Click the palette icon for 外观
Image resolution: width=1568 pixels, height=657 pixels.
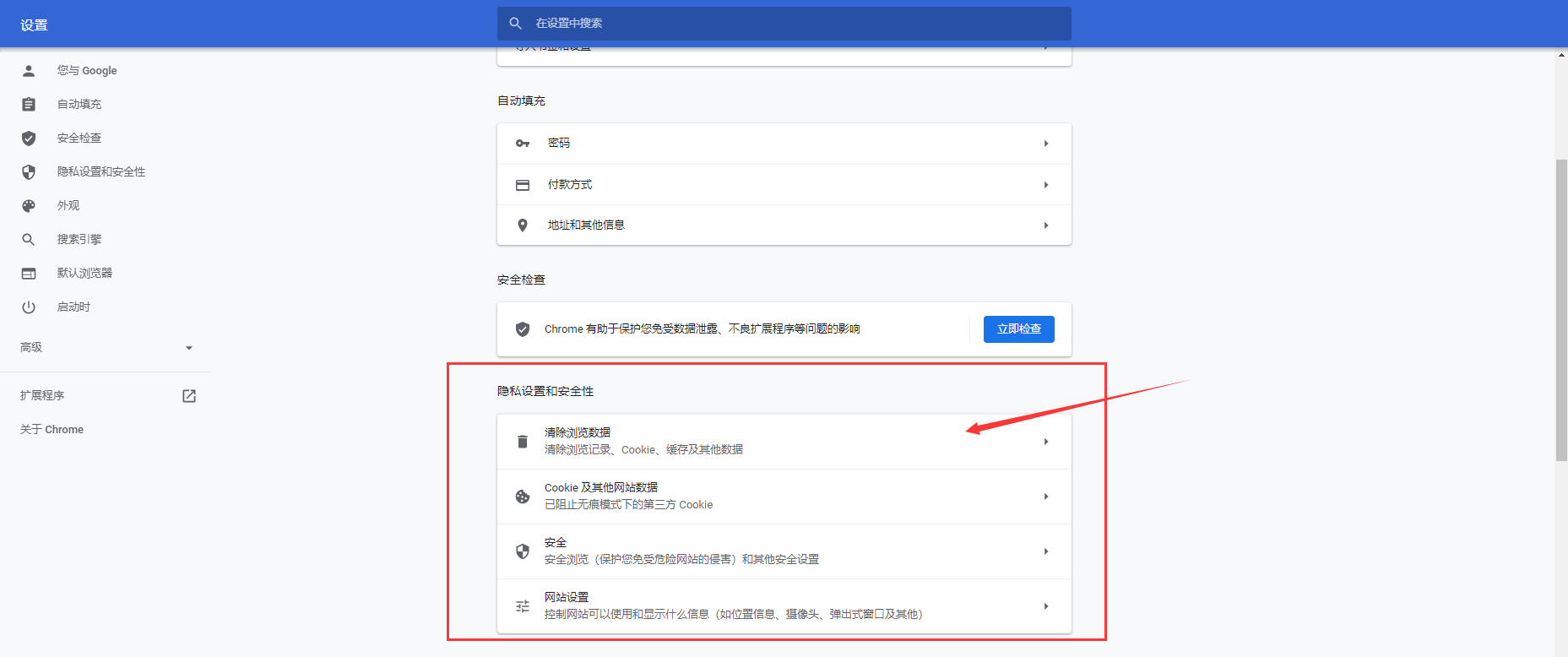29,206
